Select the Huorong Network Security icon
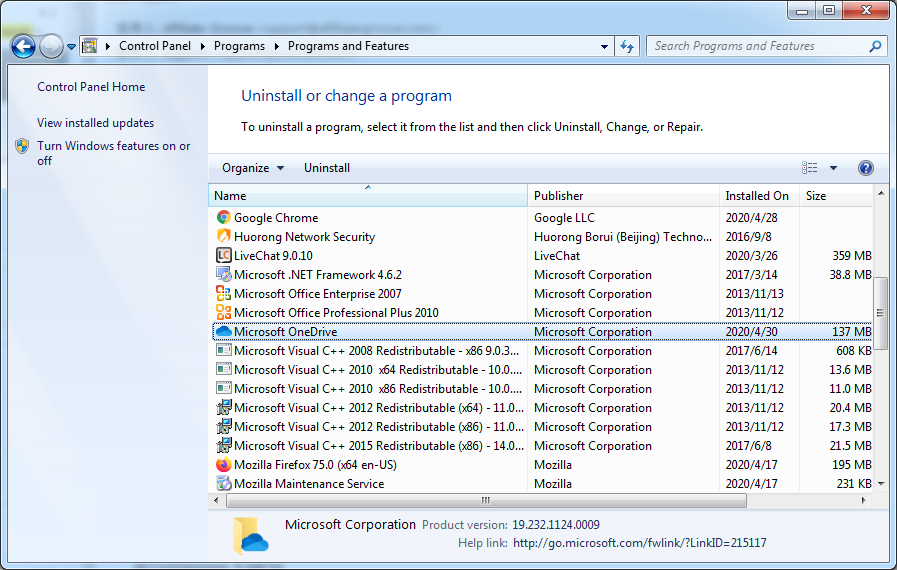 [224, 236]
